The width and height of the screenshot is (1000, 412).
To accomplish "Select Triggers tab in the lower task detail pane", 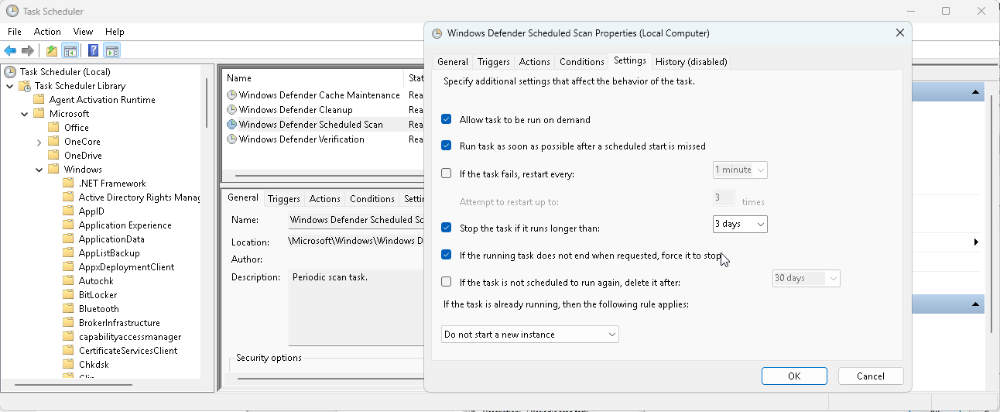I will [x=284, y=199].
